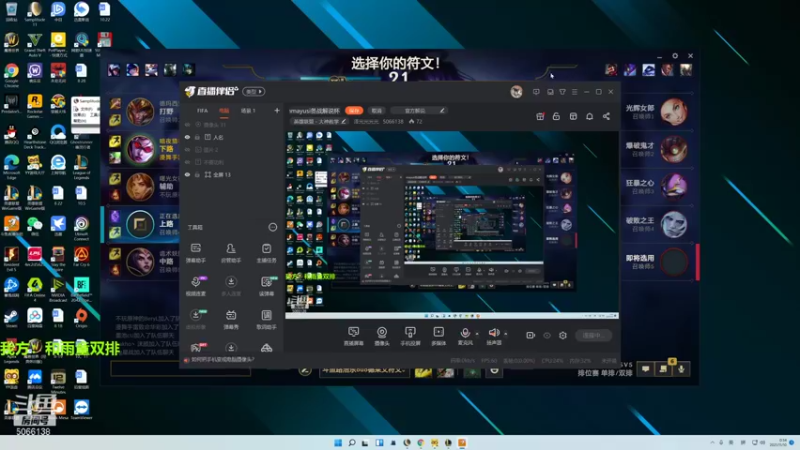Add a 多媒体 media source
Viewport: 800px width, 450px height.
coord(438,336)
